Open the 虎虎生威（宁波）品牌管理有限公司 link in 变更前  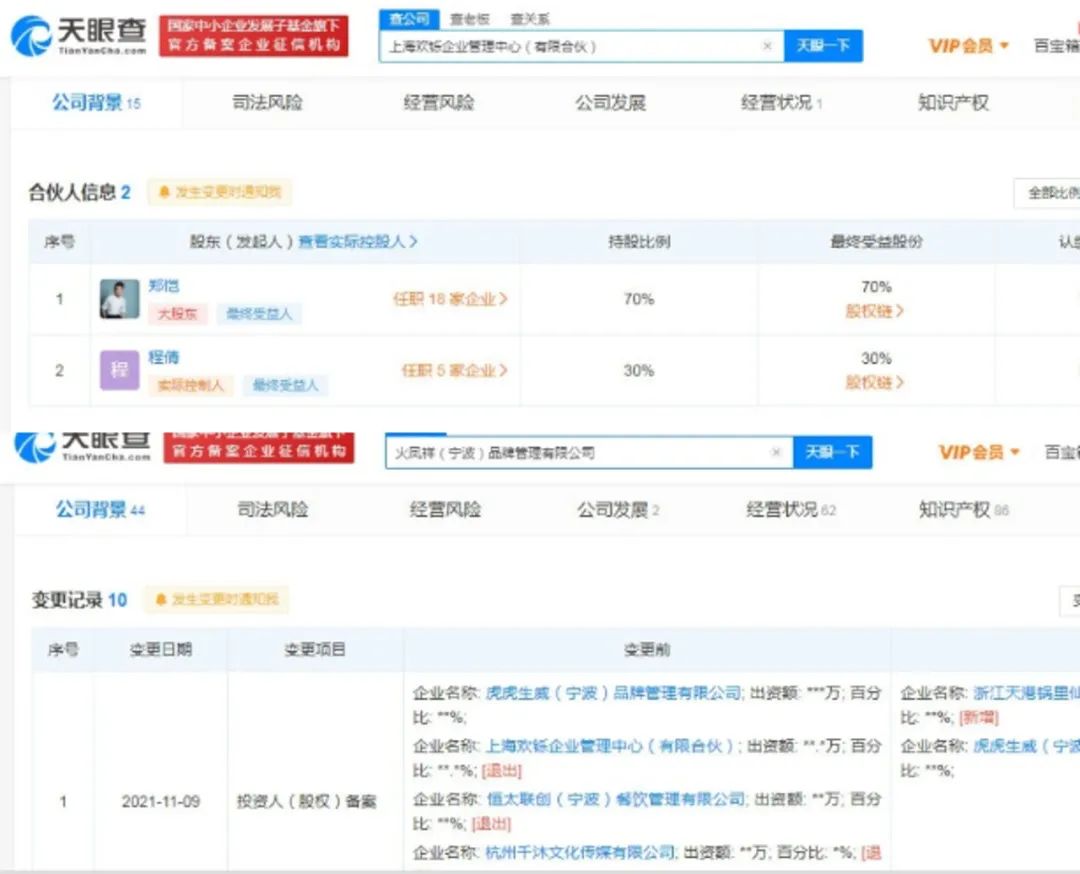[613, 693]
